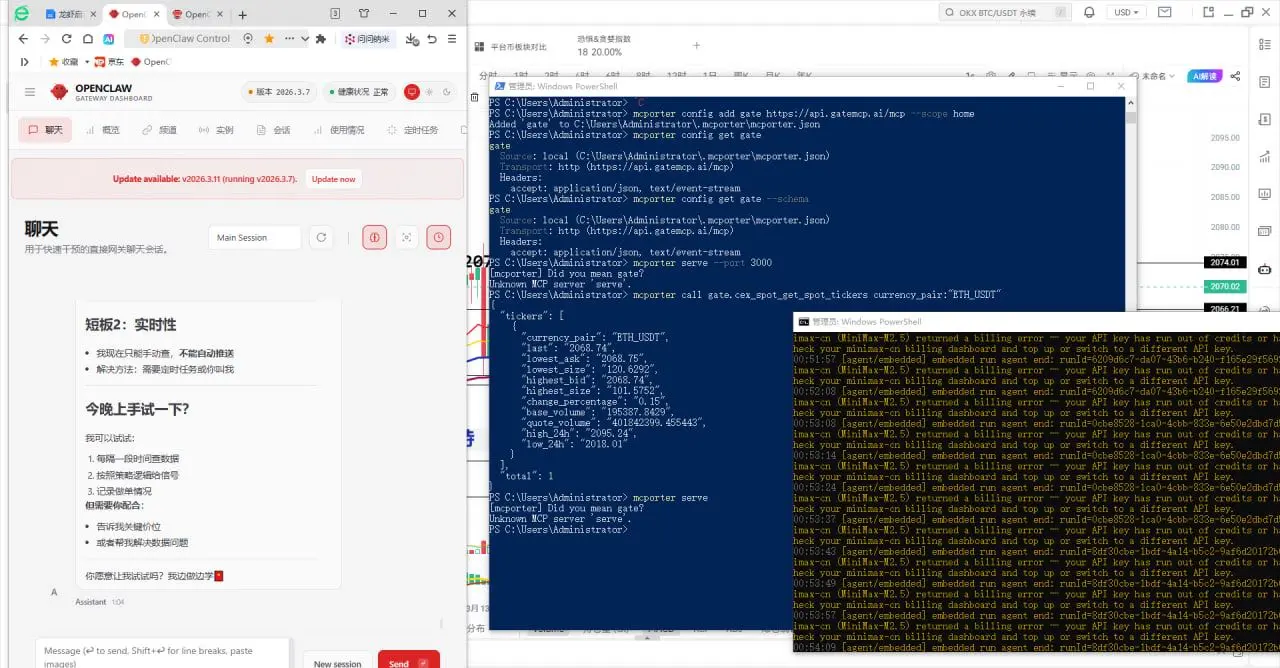This screenshot has height=668, width=1280.
Task: Open the 平台币板块对比 panel
Action: point(512,46)
